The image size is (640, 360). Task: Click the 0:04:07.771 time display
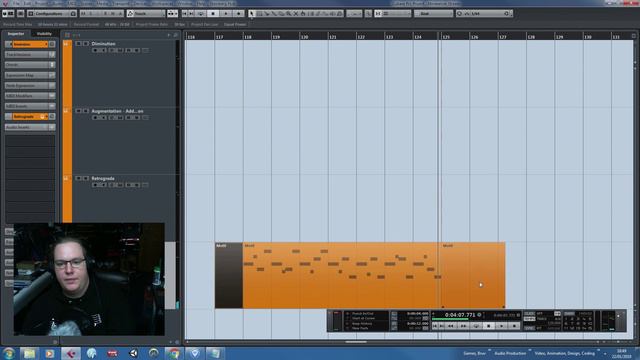tap(460, 315)
